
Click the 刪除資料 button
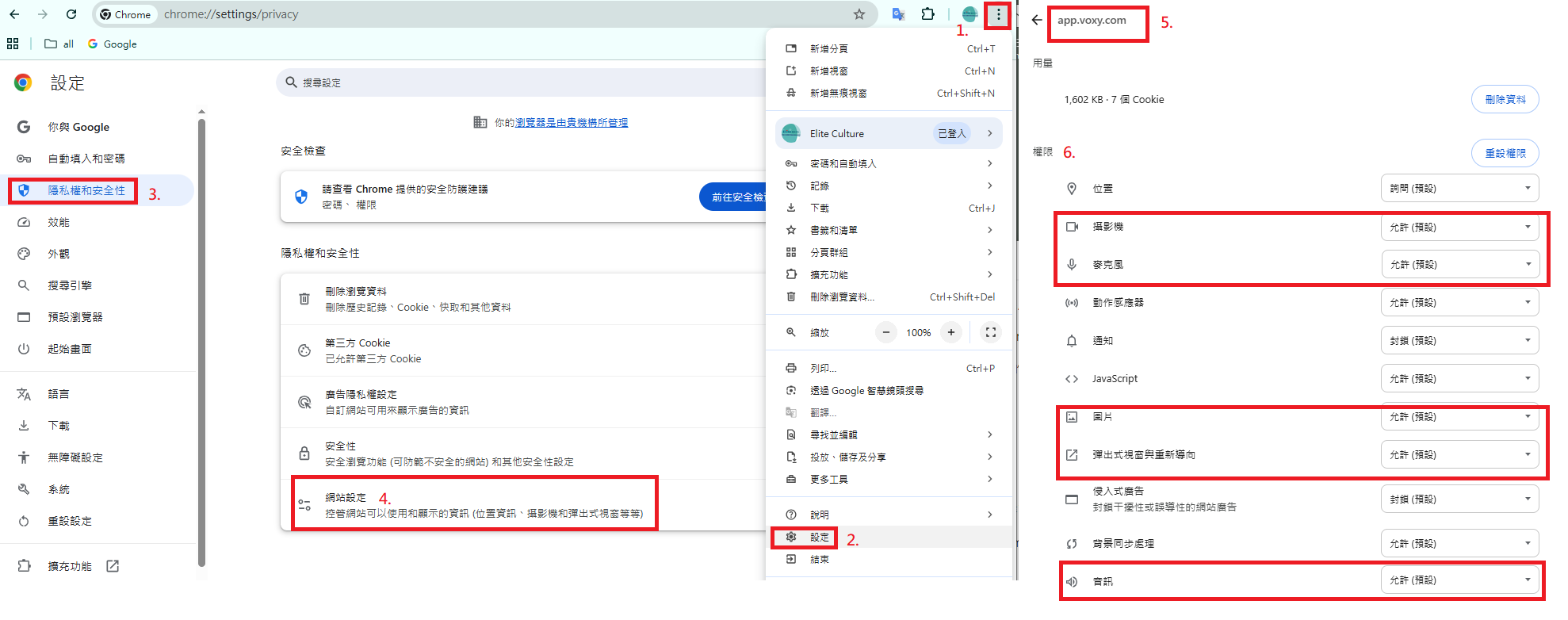pyautogui.click(x=1505, y=100)
